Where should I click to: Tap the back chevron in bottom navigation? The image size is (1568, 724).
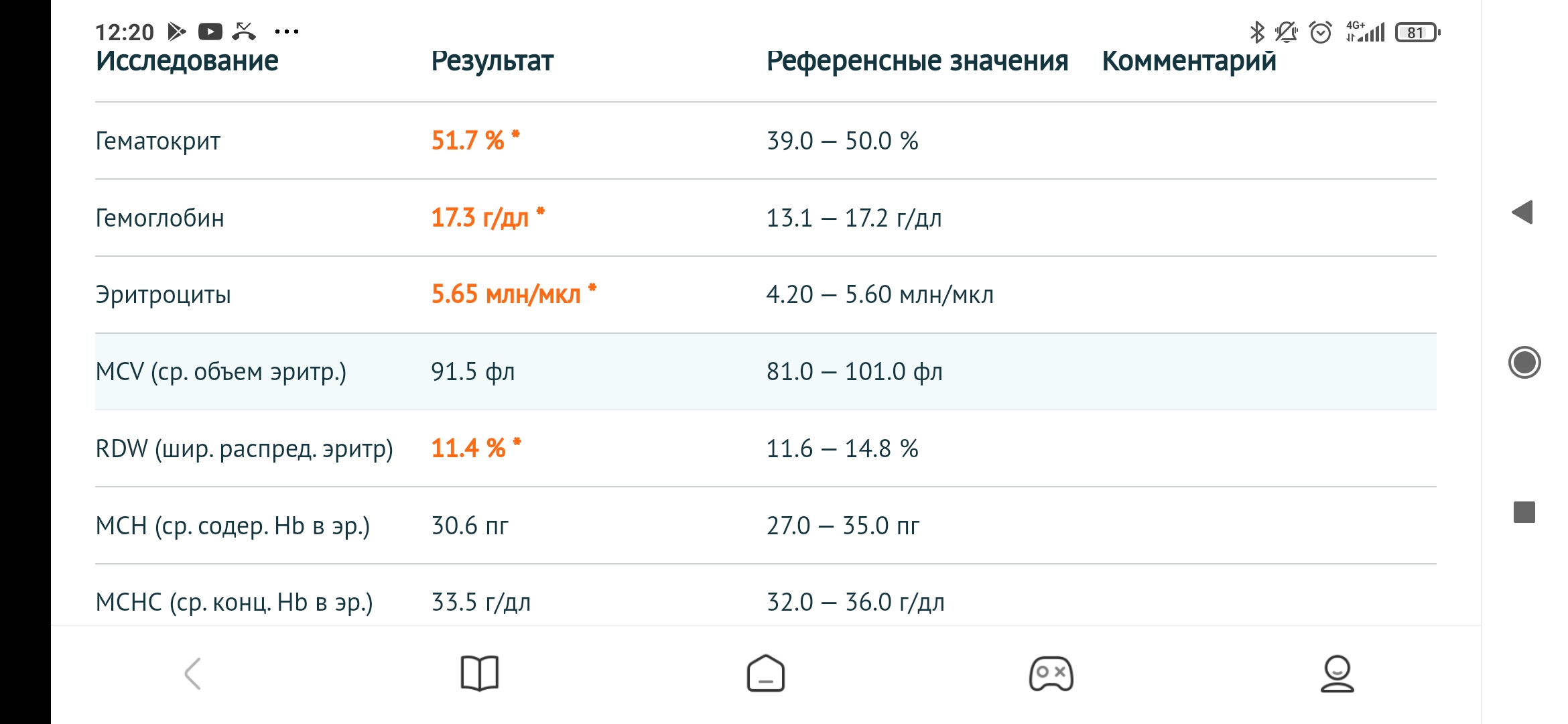(193, 674)
